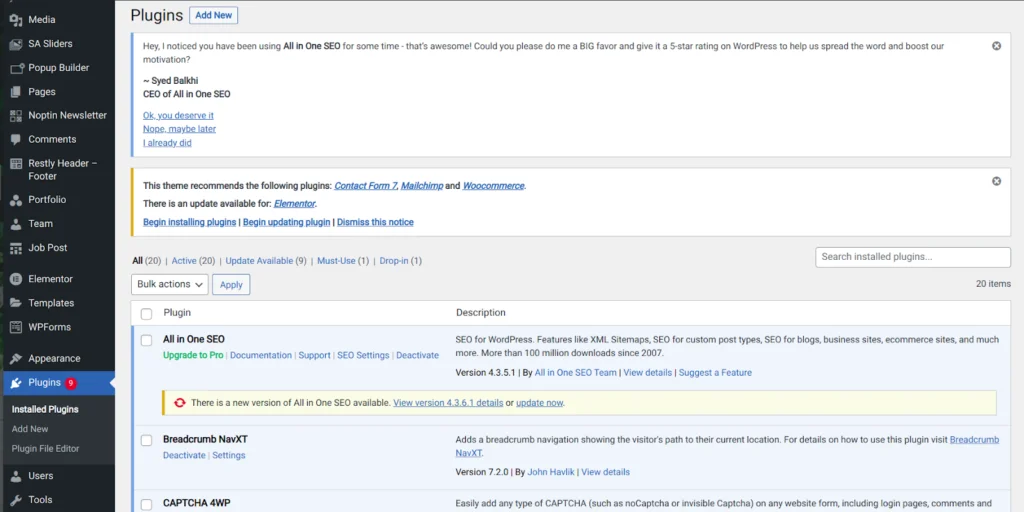Open All in One SEO Documentation link
The width and height of the screenshot is (1024, 512).
click(261, 355)
